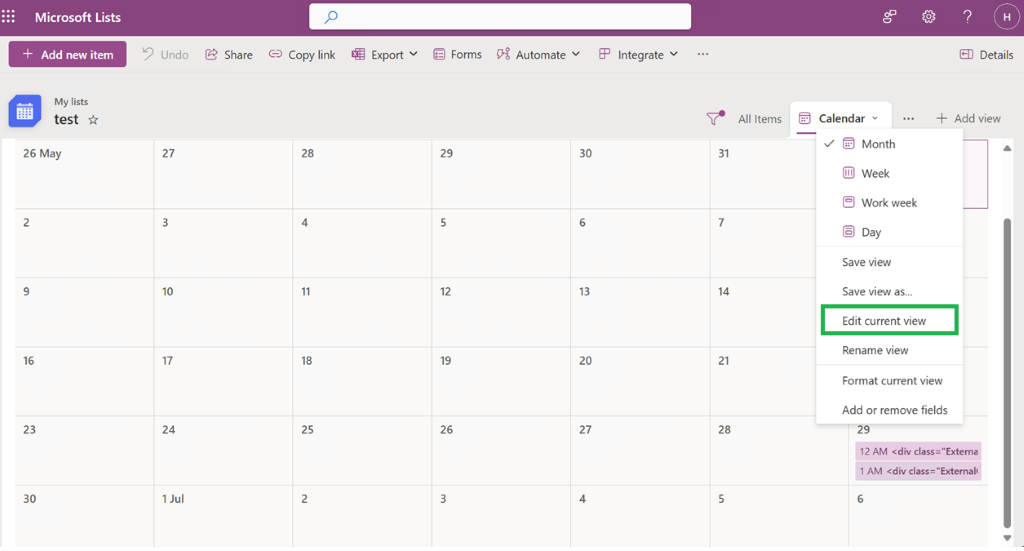Click the date cell labeled 14

762,312
